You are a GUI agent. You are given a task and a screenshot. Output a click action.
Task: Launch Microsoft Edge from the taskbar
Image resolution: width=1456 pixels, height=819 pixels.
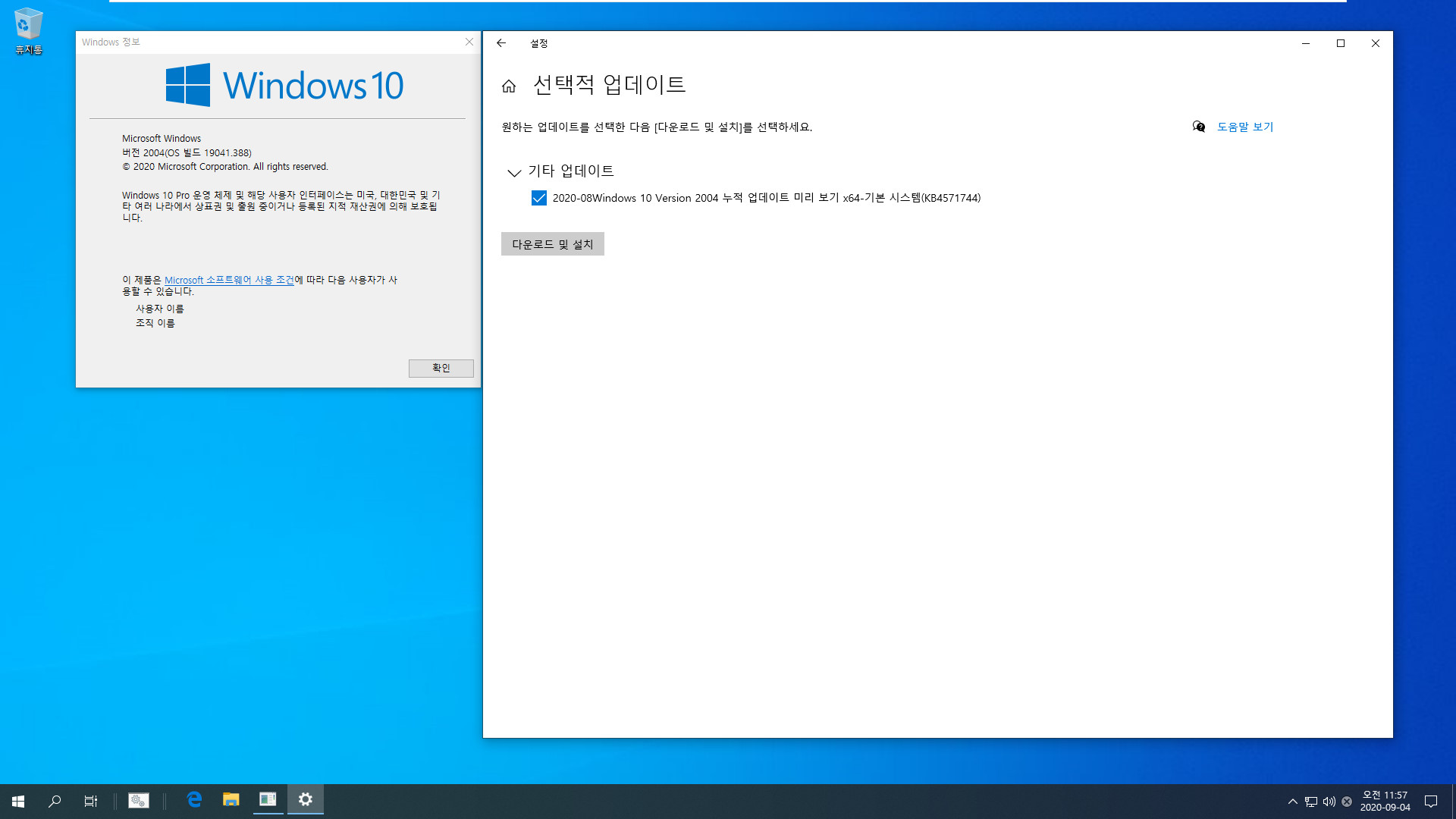tap(194, 799)
